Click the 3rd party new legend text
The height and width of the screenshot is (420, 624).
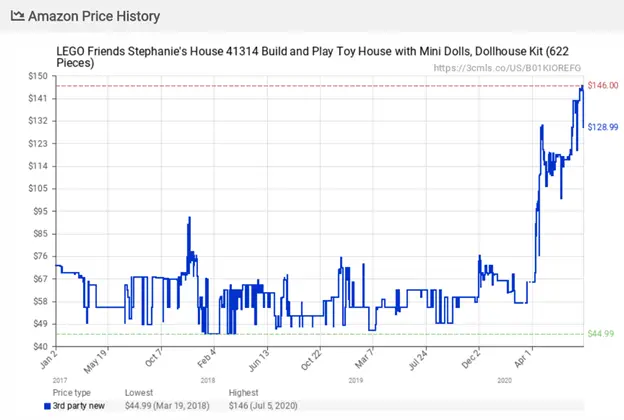pyautogui.click(x=79, y=406)
